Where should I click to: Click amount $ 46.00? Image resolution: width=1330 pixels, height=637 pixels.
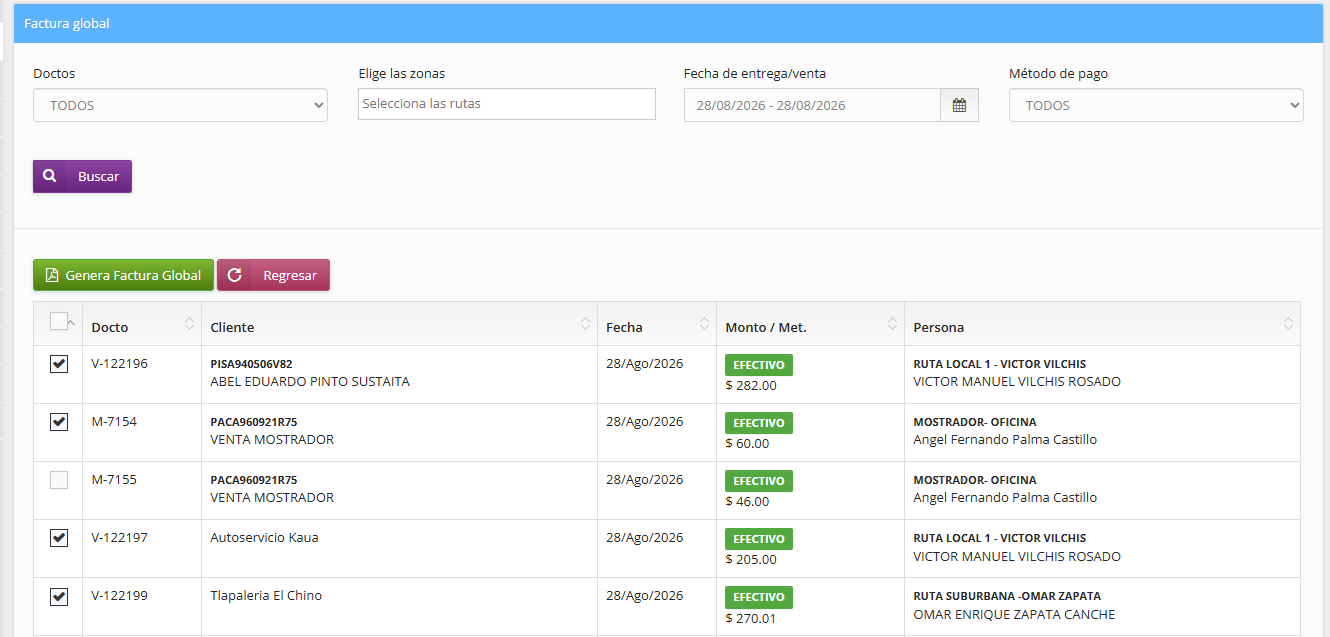click(x=747, y=502)
